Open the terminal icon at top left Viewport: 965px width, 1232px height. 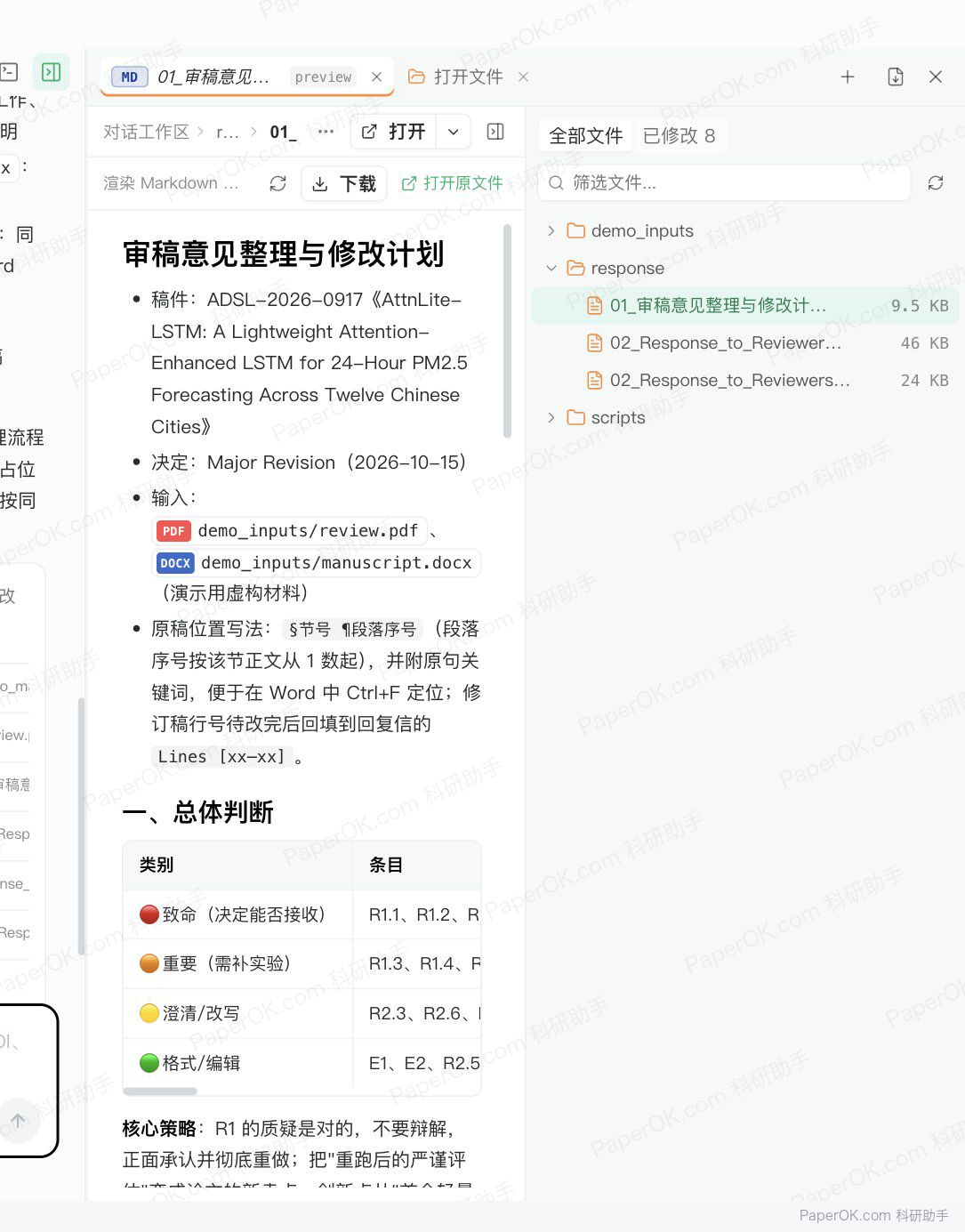(x=9, y=72)
